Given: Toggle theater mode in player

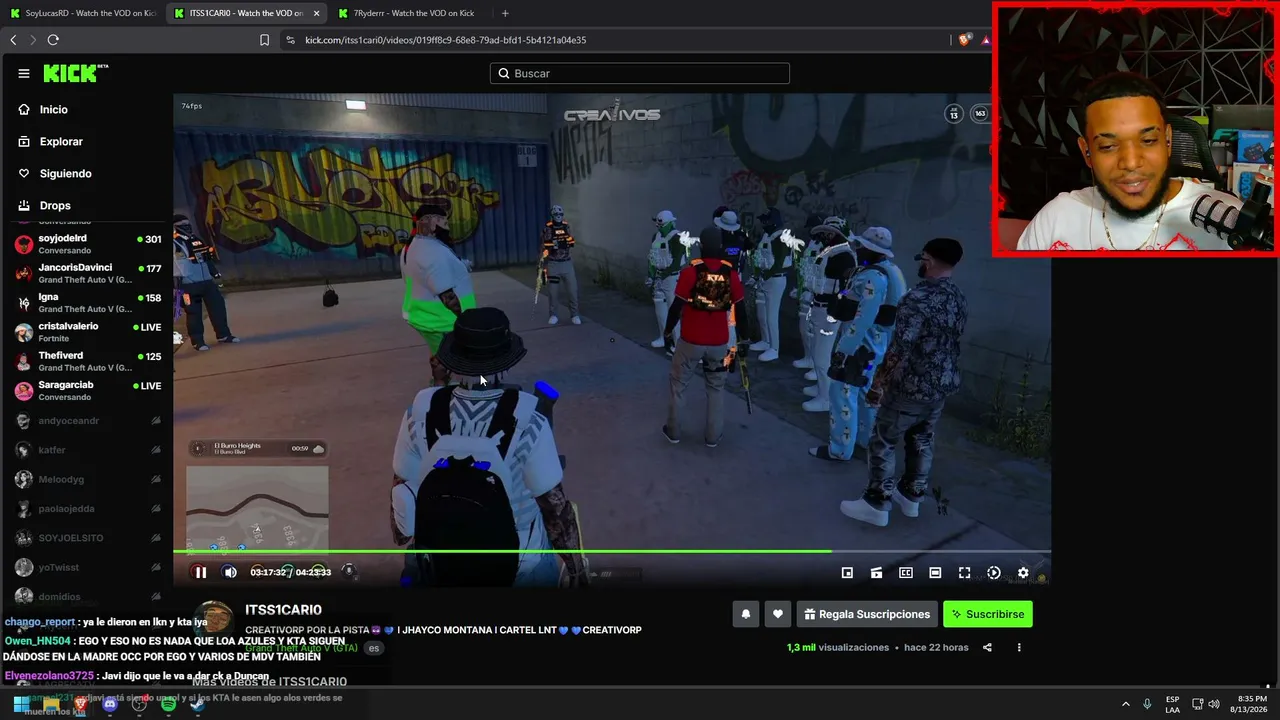Looking at the screenshot, I should 935,573.
